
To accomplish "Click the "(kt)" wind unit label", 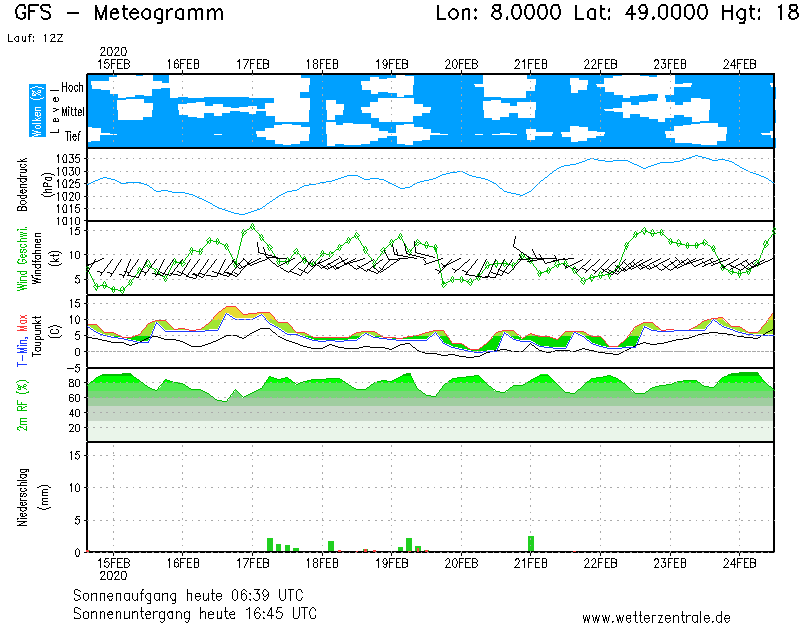I will (x=55, y=258).
